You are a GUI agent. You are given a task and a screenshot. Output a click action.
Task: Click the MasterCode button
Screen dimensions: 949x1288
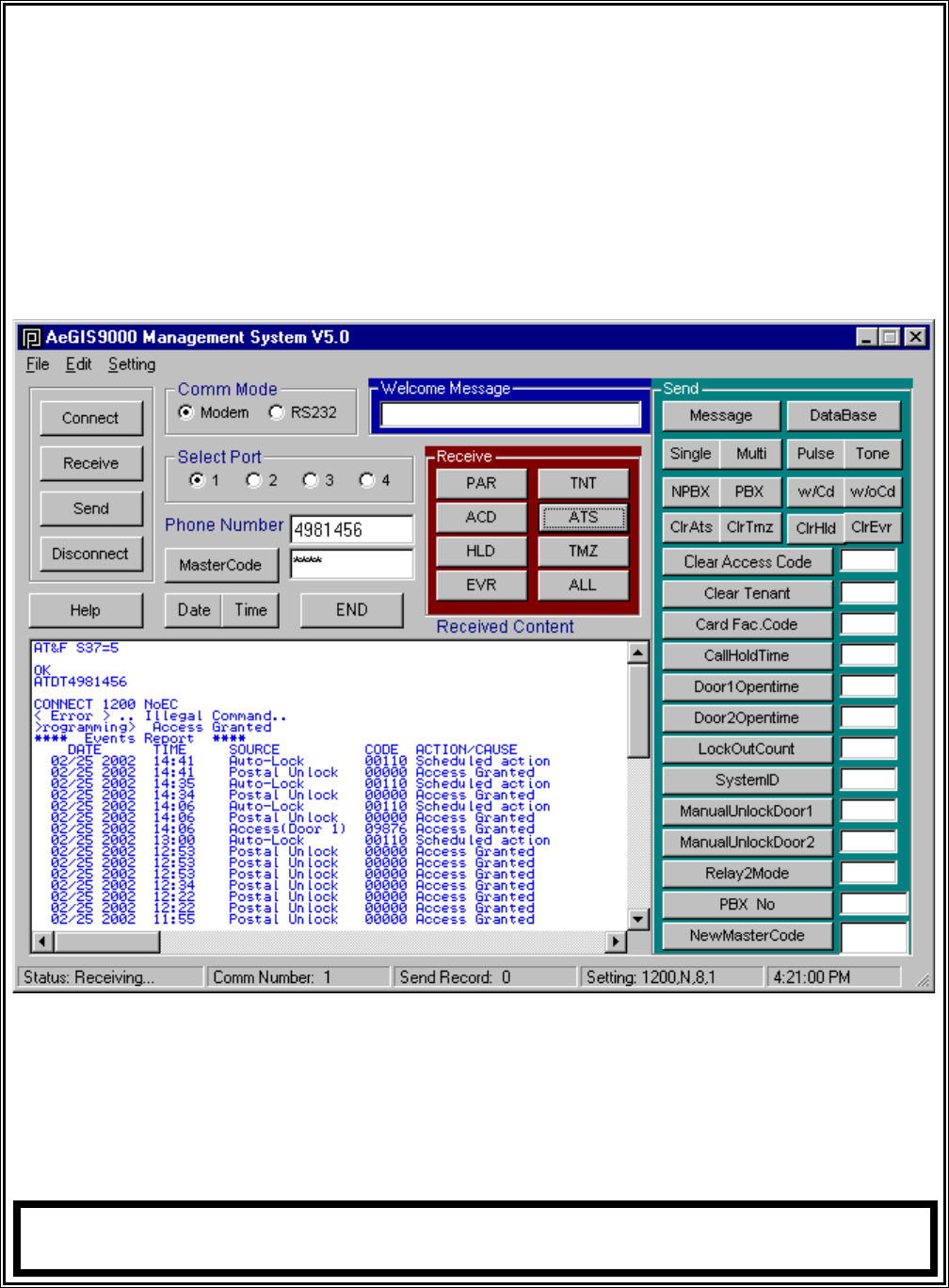click(221, 565)
